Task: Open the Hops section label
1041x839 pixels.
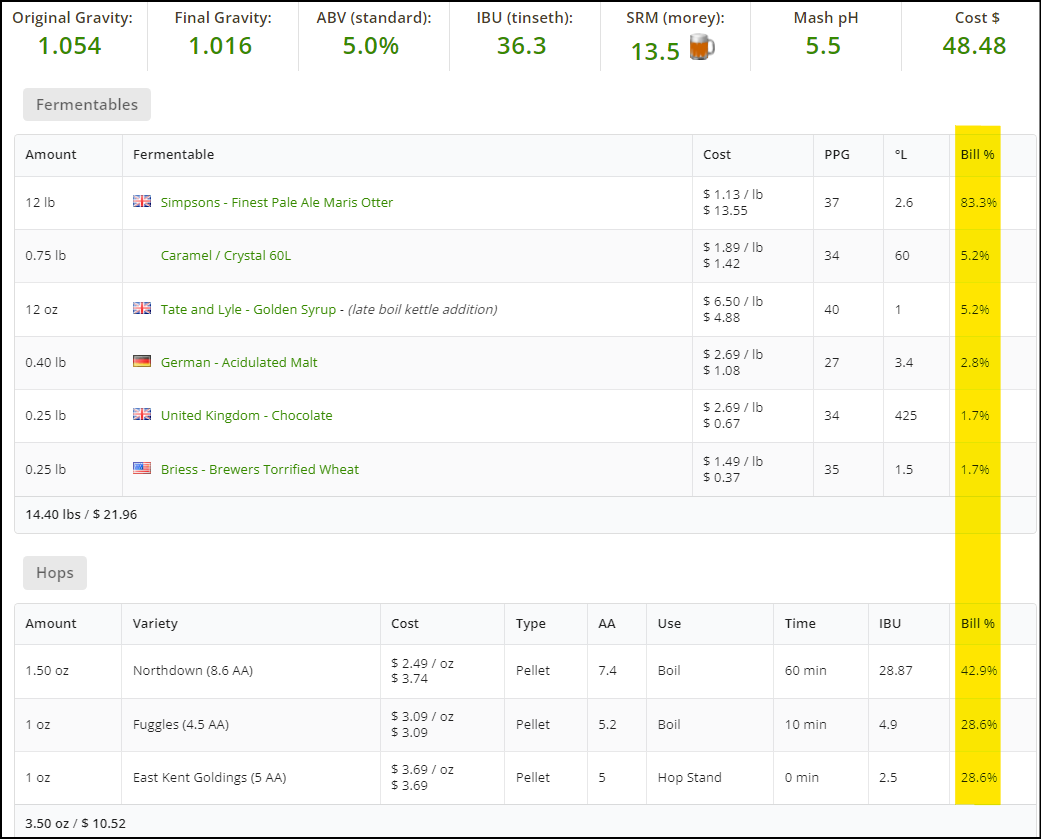Action: [x=55, y=573]
